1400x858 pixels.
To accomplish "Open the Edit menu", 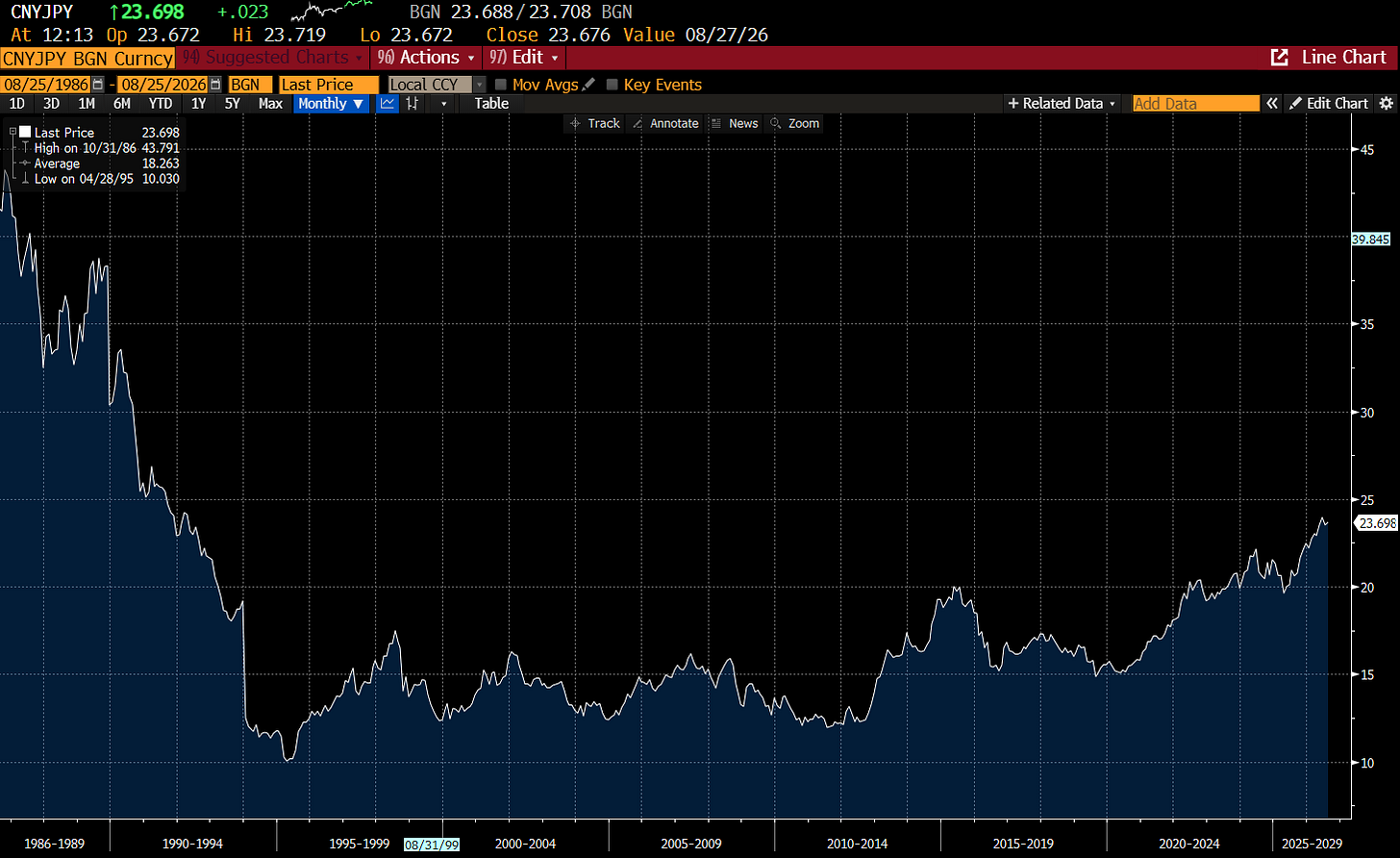I will (x=524, y=58).
